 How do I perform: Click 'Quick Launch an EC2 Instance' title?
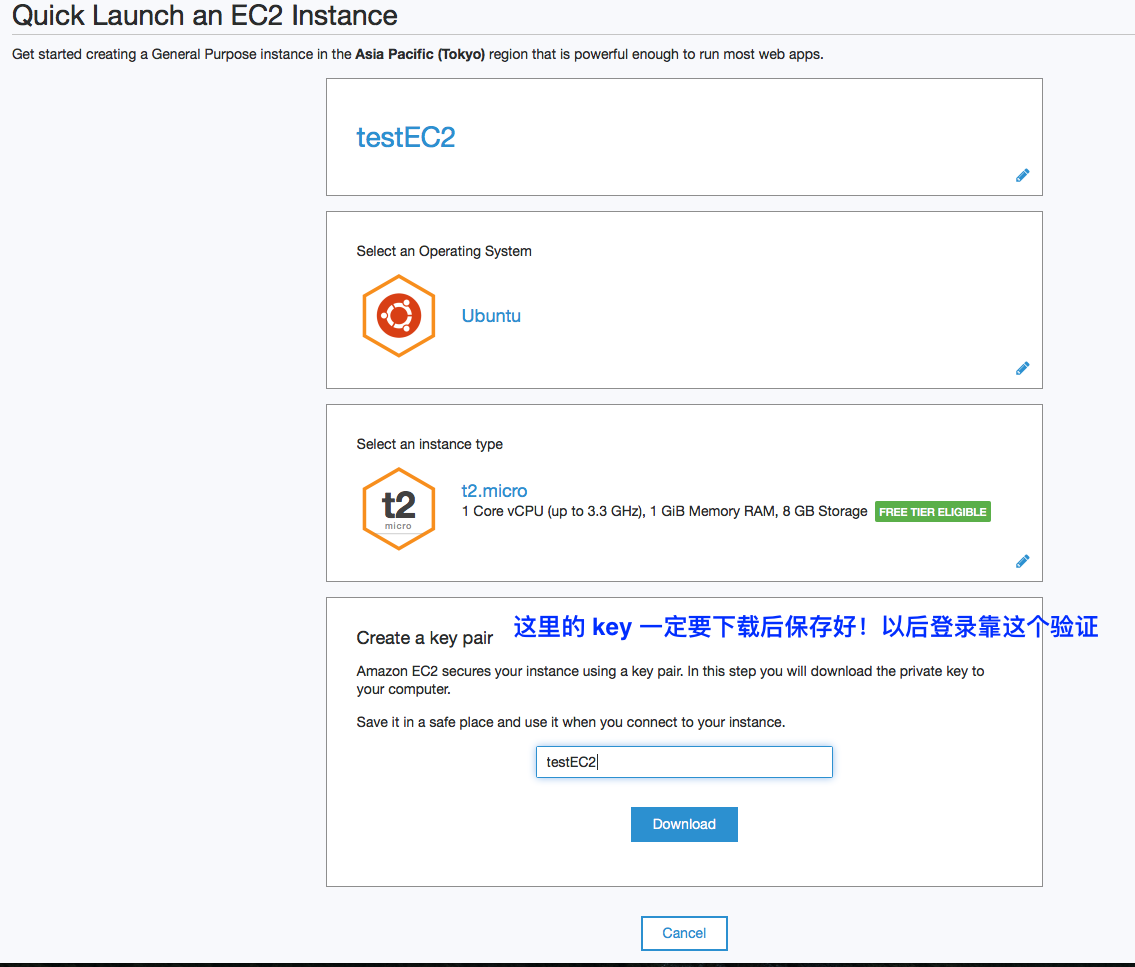point(205,15)
